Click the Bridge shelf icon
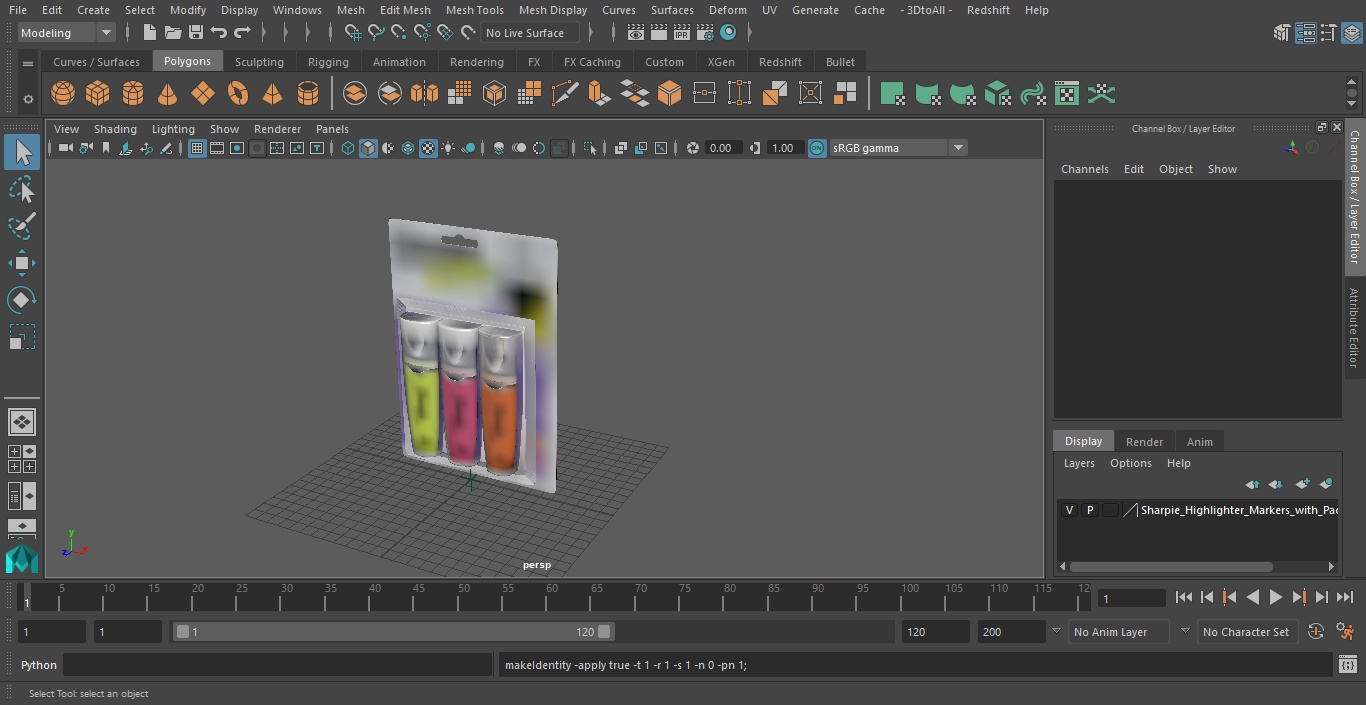The width and height of the screenshot is (1366, 705). [x=634, y=94]
